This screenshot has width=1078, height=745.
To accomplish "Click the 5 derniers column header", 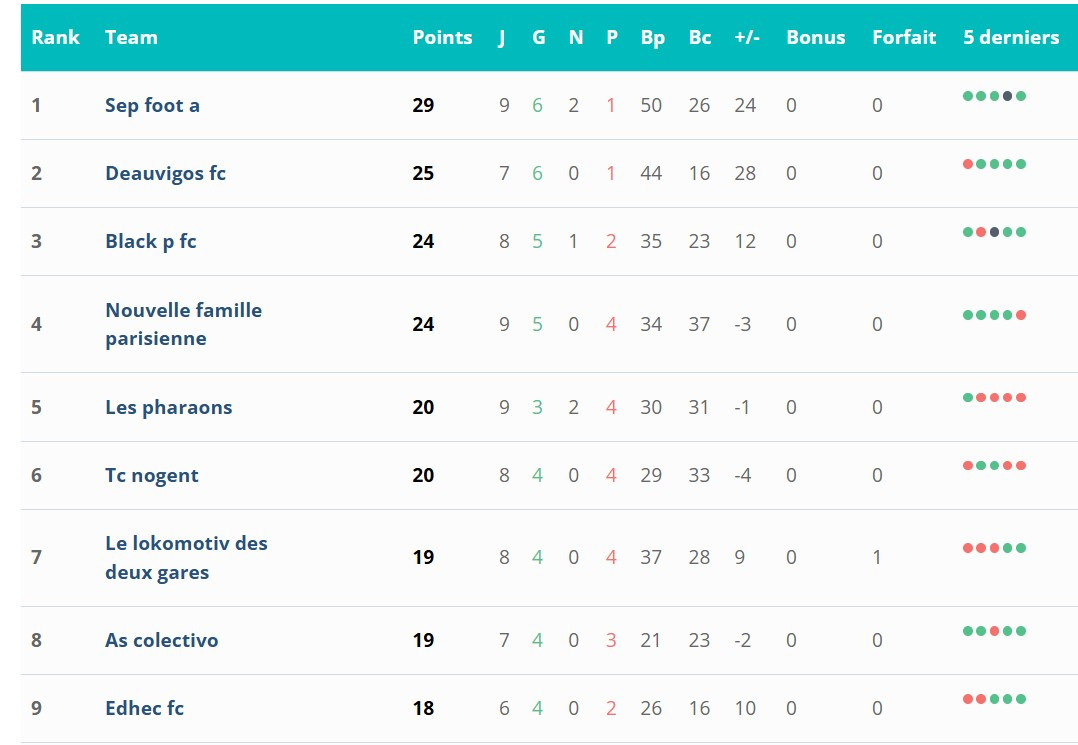I will [x=1011, y=37].
